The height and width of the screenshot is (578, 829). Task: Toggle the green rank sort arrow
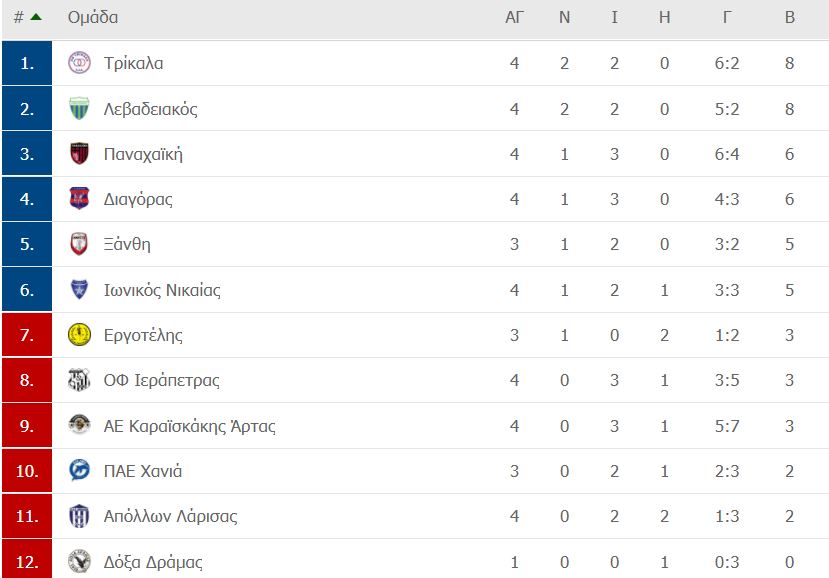click(36, 17)
